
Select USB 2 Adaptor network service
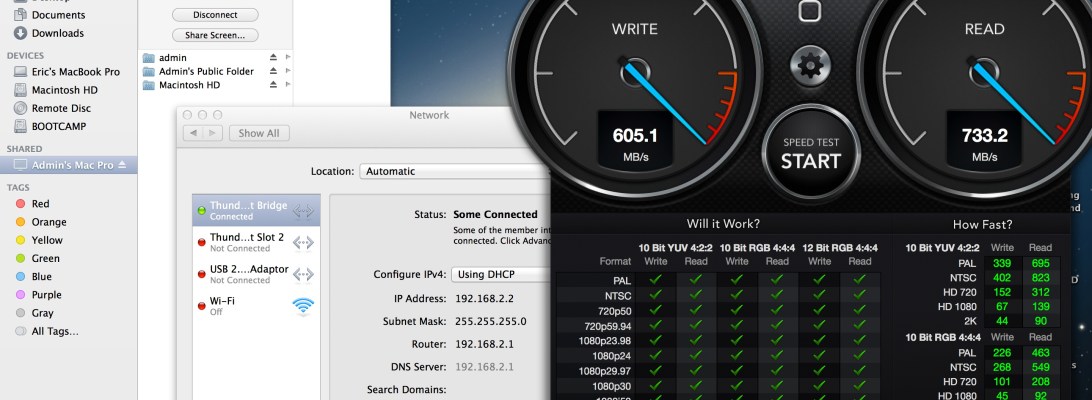click(255, 274)
